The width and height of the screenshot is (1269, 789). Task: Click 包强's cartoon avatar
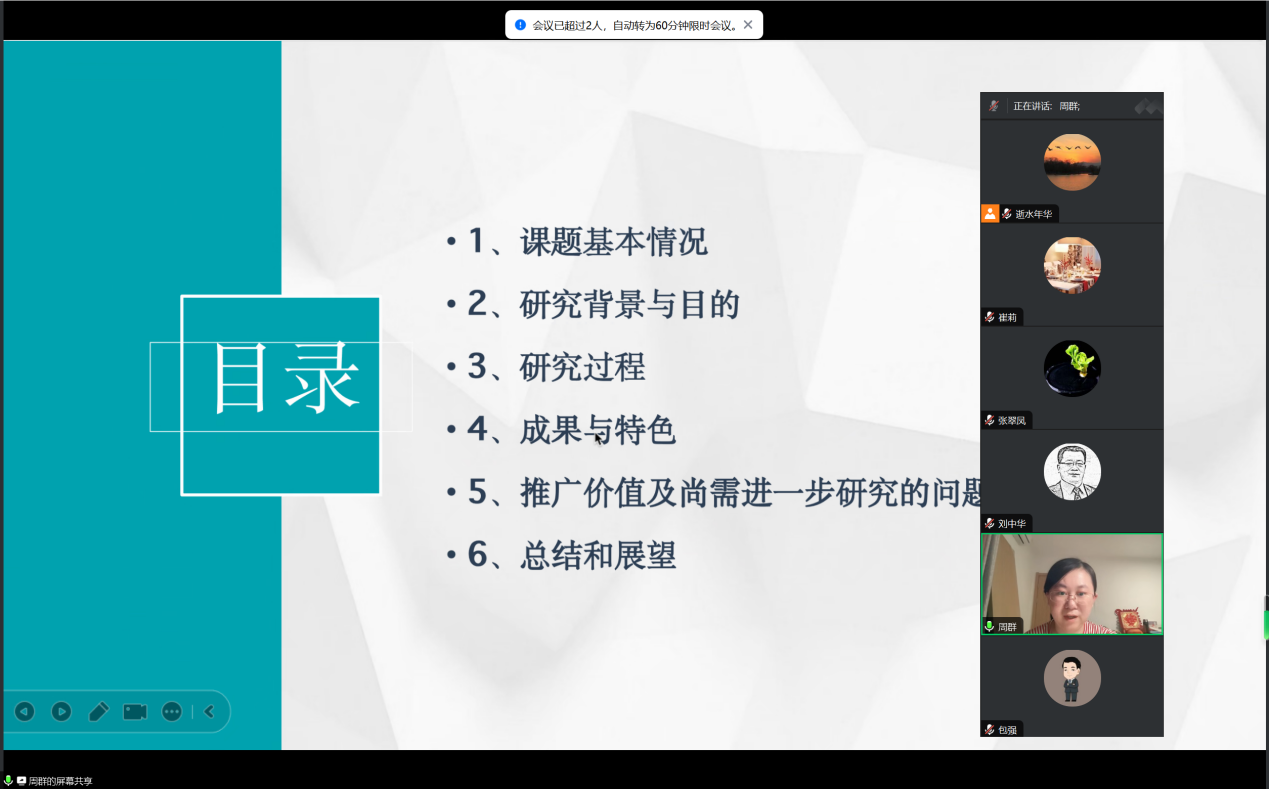1072,678
